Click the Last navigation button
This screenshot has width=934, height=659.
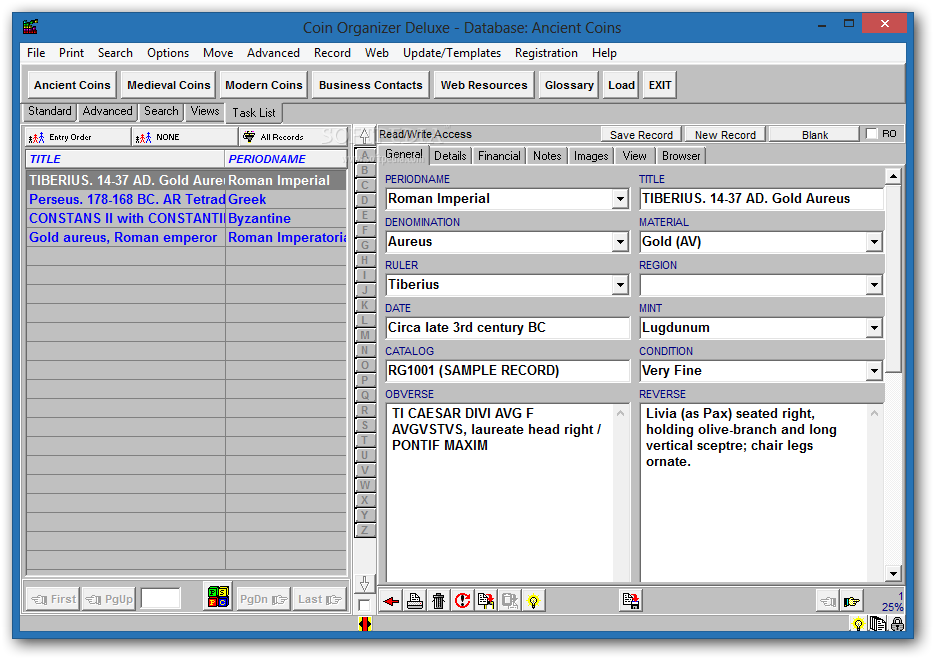(320, 599)
